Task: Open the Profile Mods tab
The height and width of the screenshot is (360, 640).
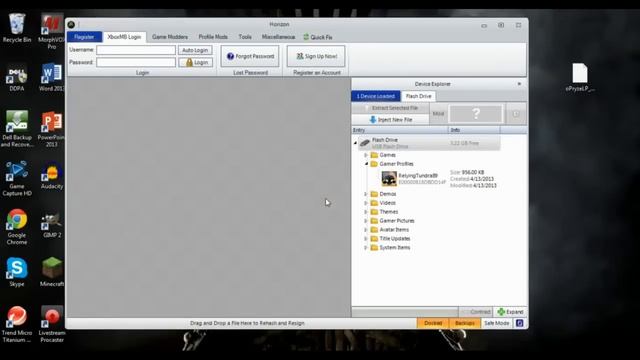Action: point(213,37)
